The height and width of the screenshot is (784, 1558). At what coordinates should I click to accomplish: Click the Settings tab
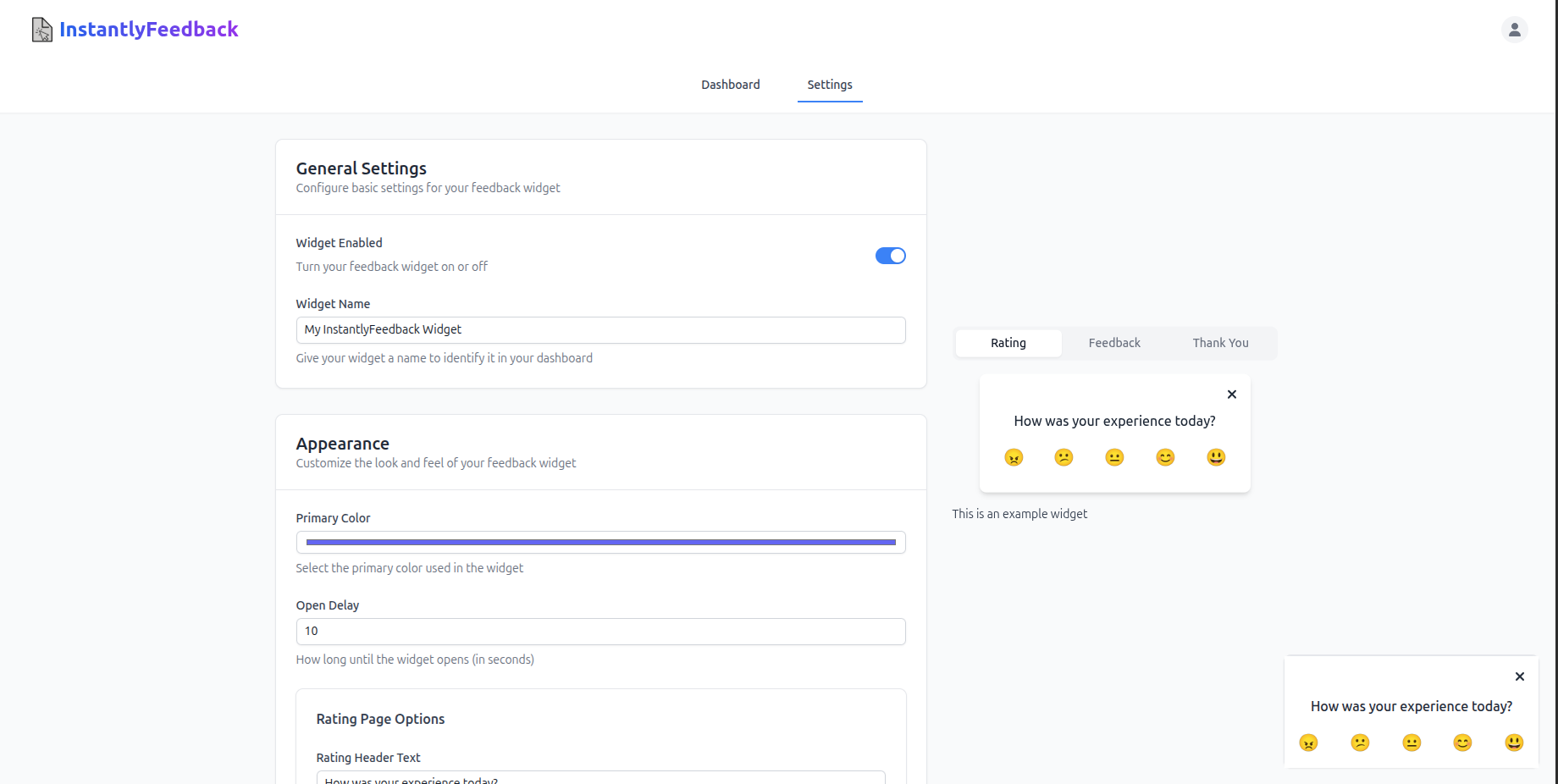(x=829, y=85)
